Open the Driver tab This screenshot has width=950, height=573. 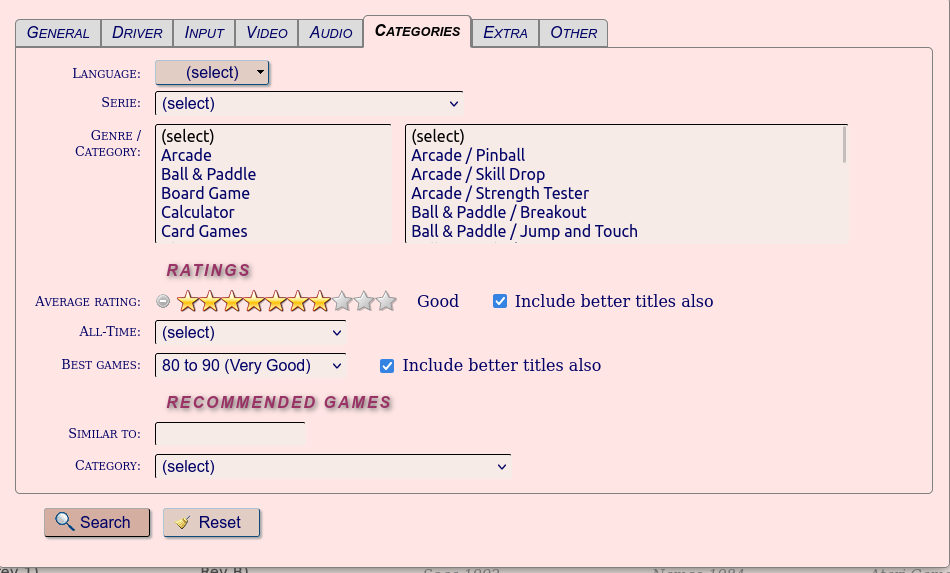[x=137, y=32]
